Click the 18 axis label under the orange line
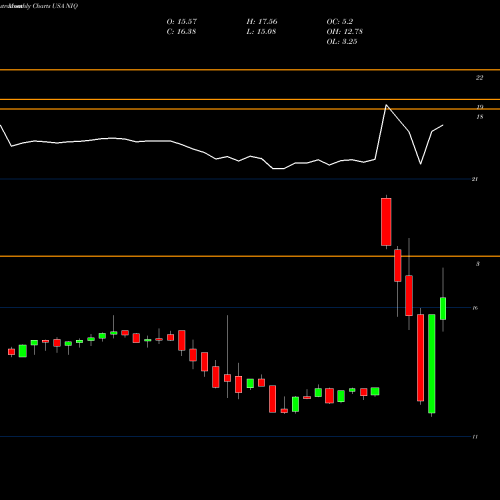This screenshot has height=500, width=500. pos(480,117)
